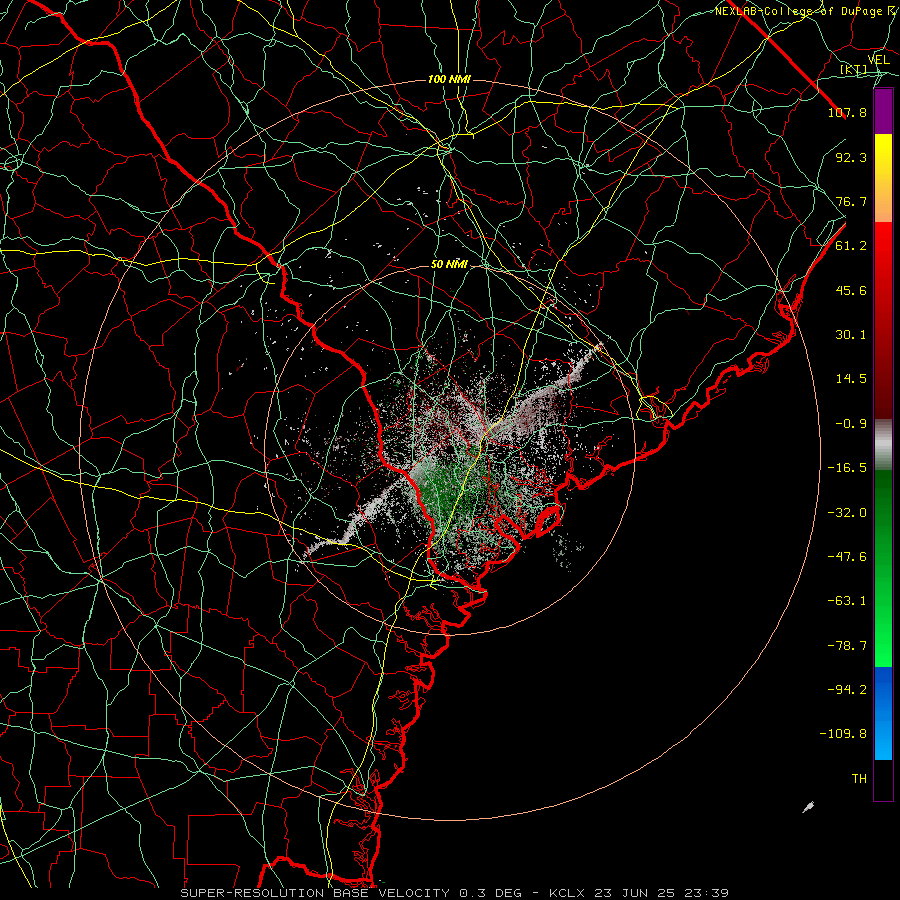Click the 61.2 velocity scale value
Viewport: 900px width, 900px height.
click(851, 246)
